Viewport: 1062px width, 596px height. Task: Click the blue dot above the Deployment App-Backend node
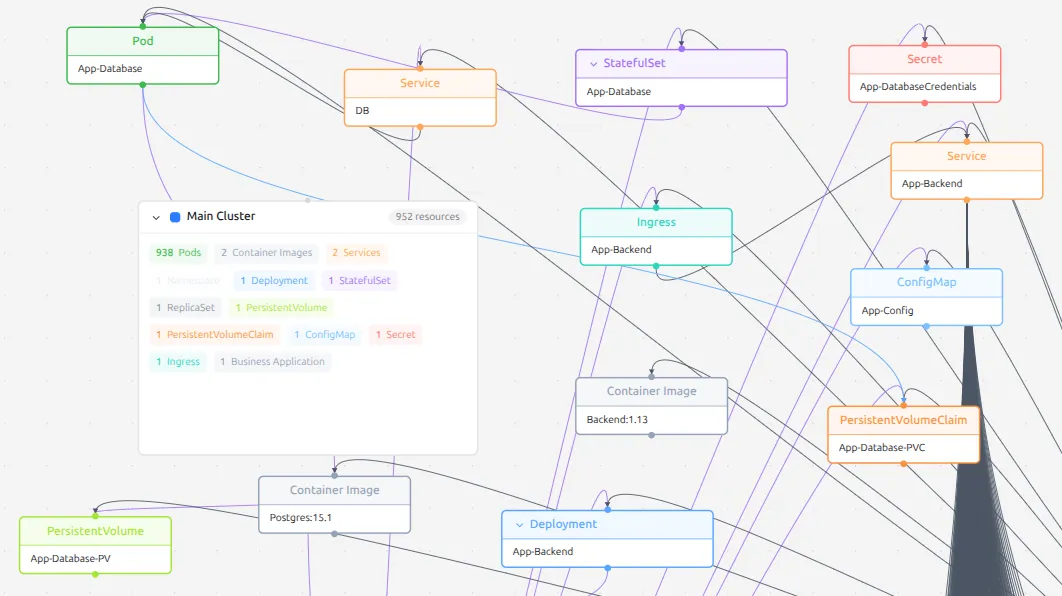[607, 508]
